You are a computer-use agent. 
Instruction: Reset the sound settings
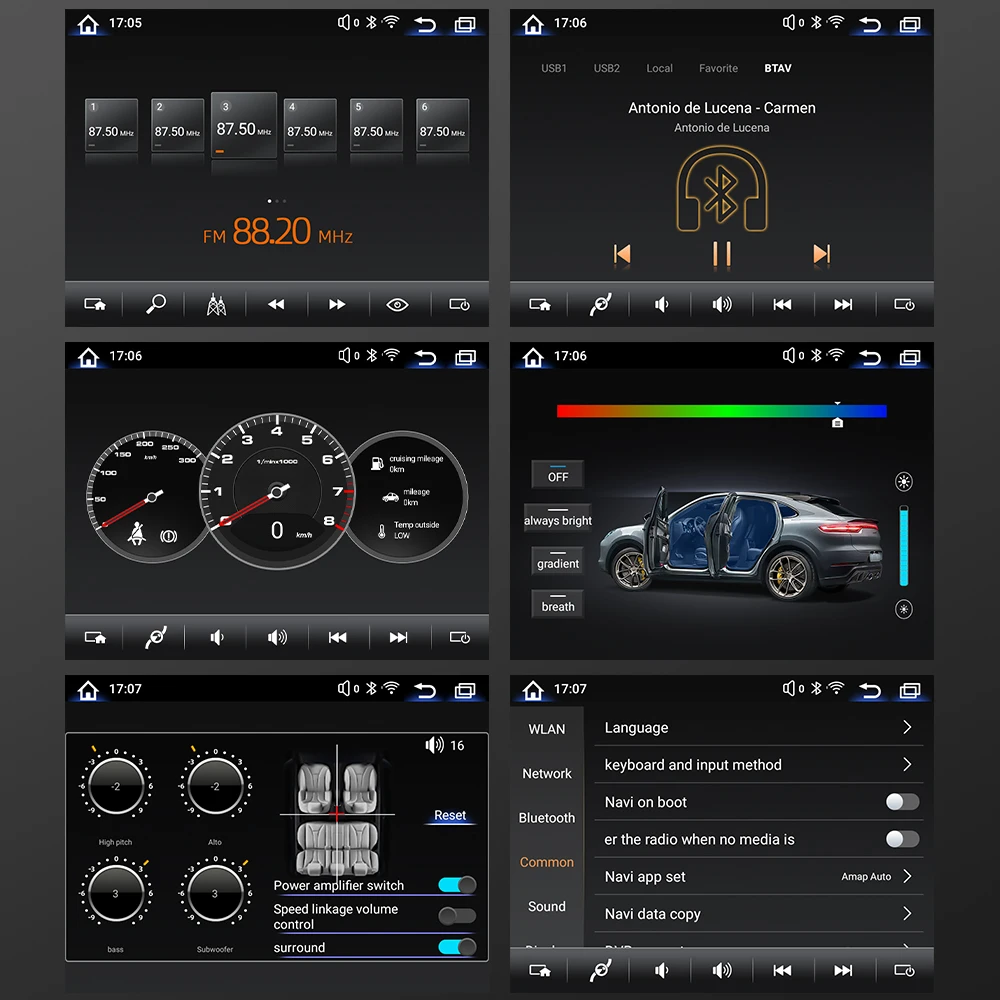tap(450, 815)
